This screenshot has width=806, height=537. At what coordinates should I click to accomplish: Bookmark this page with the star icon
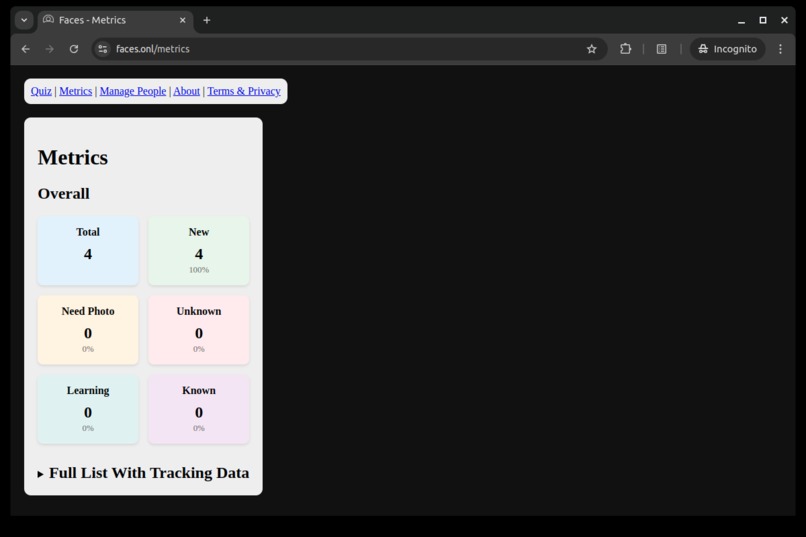pos(592,49)
